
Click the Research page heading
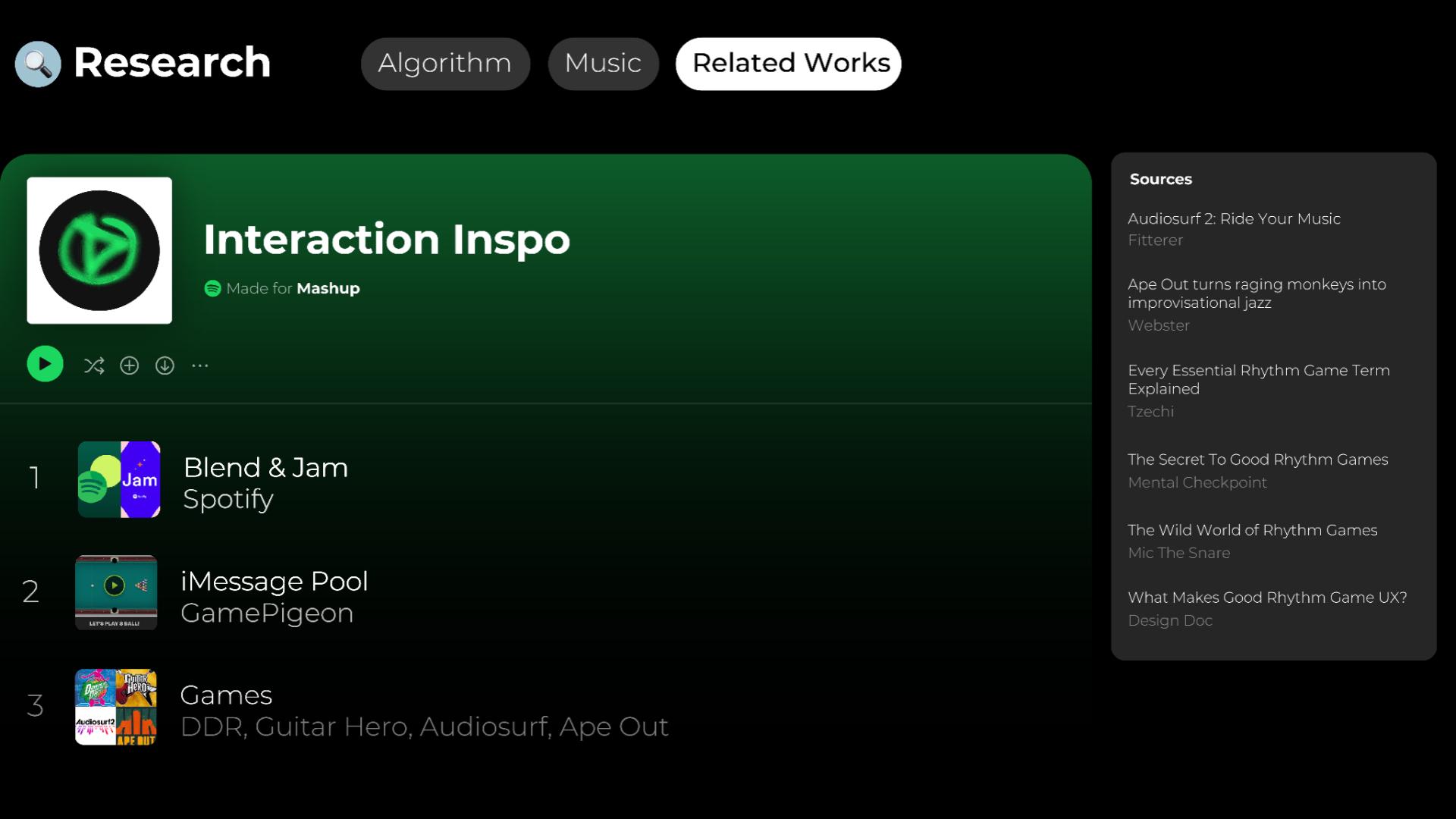pos(172,62)
